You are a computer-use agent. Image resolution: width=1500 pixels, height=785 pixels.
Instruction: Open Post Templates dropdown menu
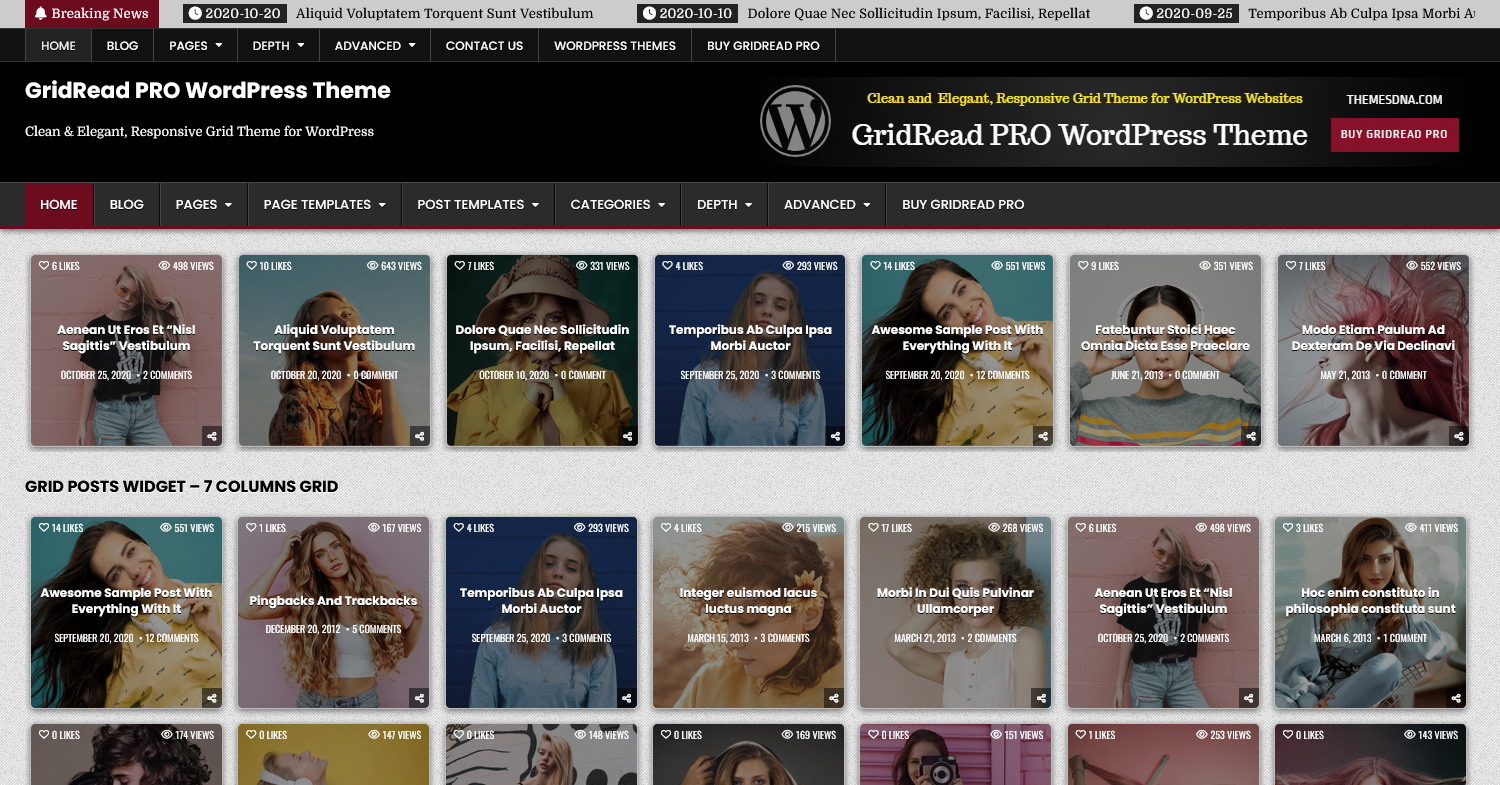(478, 204)
